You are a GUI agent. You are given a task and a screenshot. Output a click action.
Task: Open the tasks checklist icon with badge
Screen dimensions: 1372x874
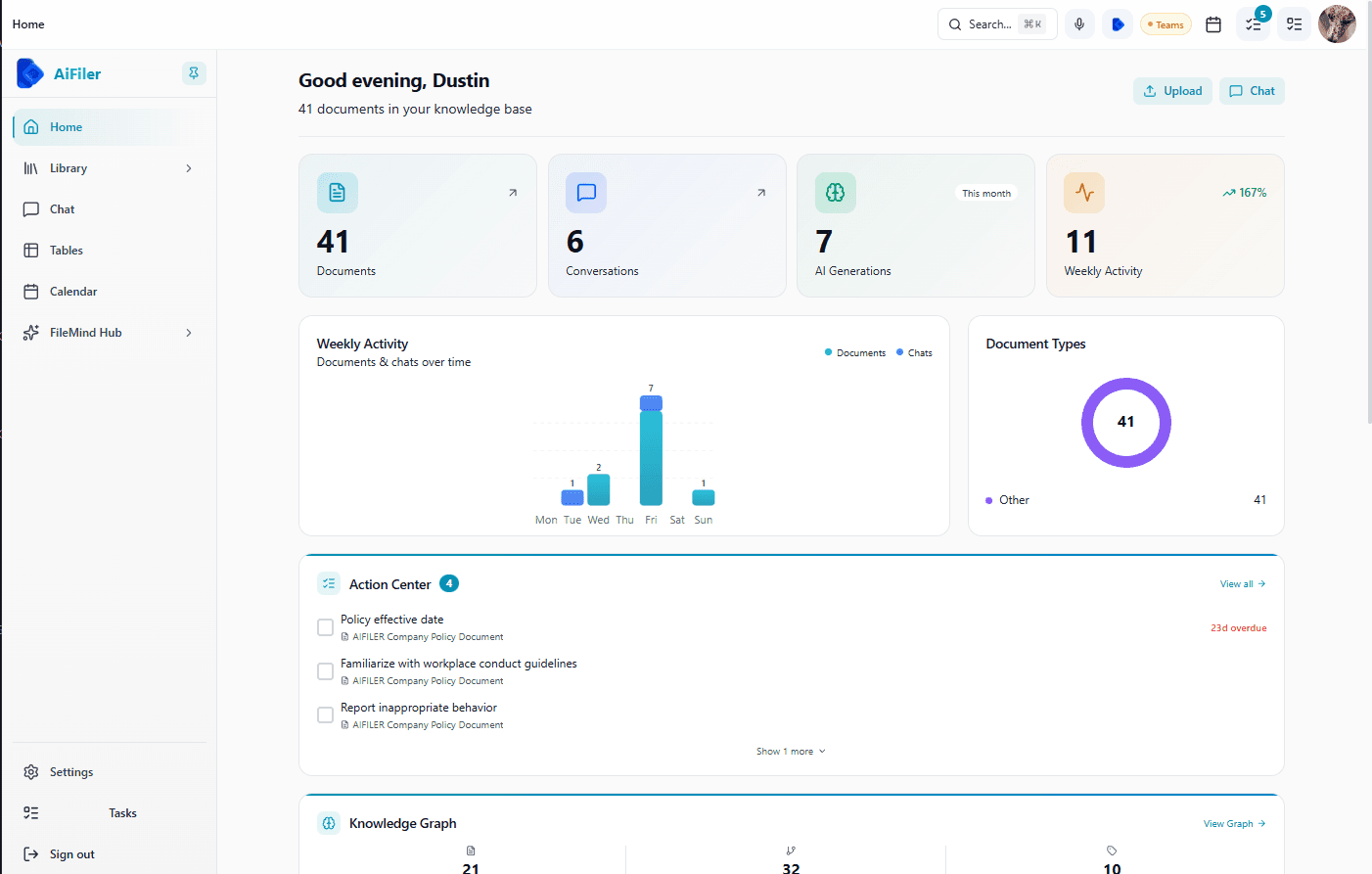[x=1254, y=24]
